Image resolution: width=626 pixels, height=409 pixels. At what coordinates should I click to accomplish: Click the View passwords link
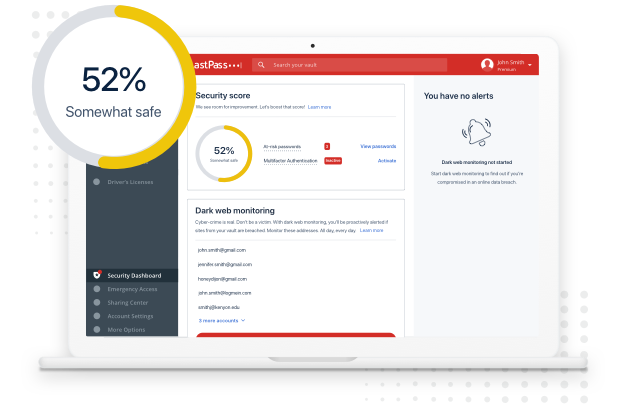click(x=378, y=146)
